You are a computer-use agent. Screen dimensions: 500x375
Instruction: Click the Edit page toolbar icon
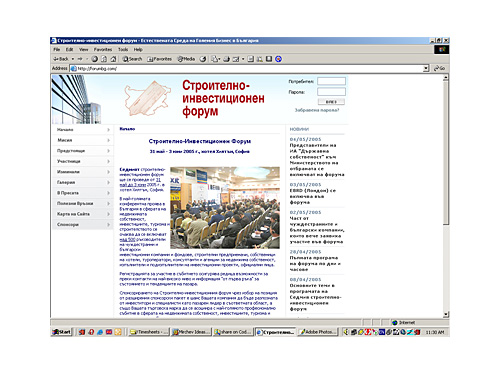click(236, 59)
